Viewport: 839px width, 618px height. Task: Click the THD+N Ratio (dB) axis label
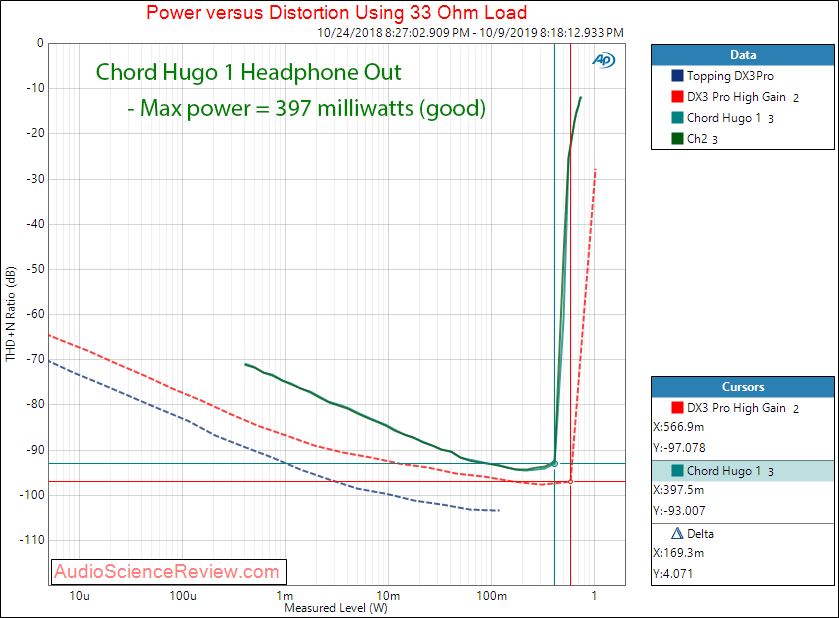pyautogui.click(x=11, y=314)
